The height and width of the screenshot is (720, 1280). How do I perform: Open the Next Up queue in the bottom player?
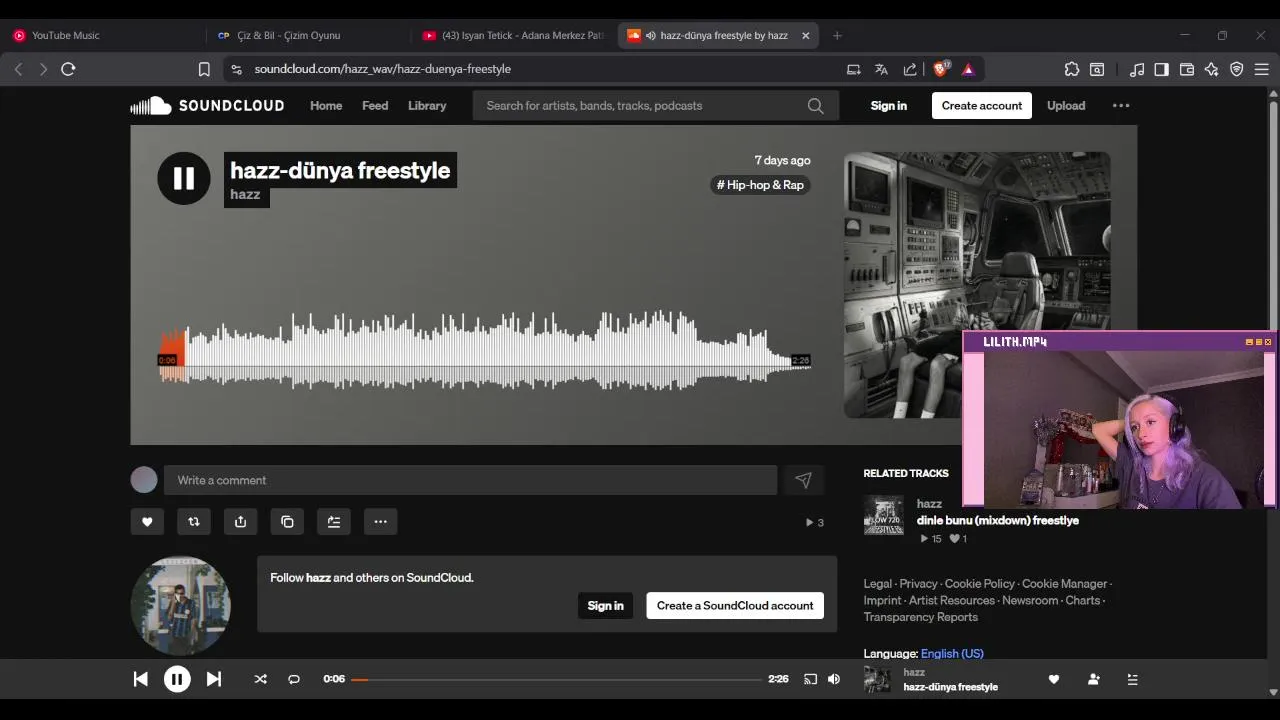1132,679
